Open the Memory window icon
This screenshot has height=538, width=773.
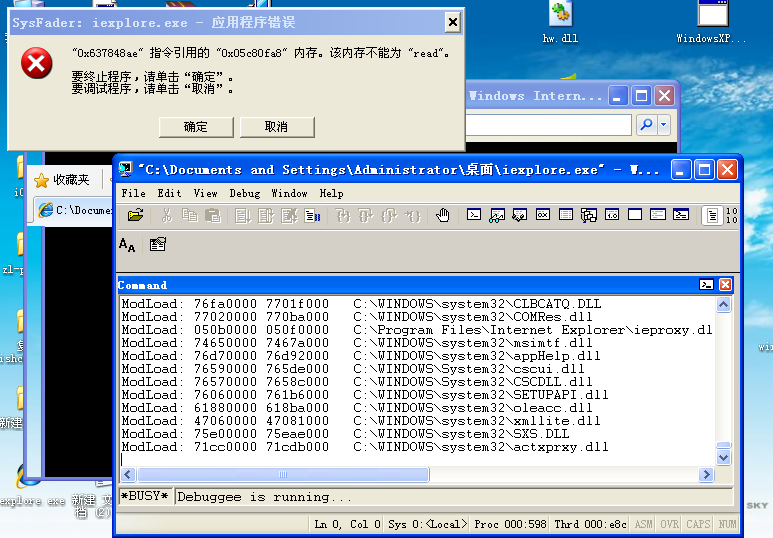coord(566,215)
